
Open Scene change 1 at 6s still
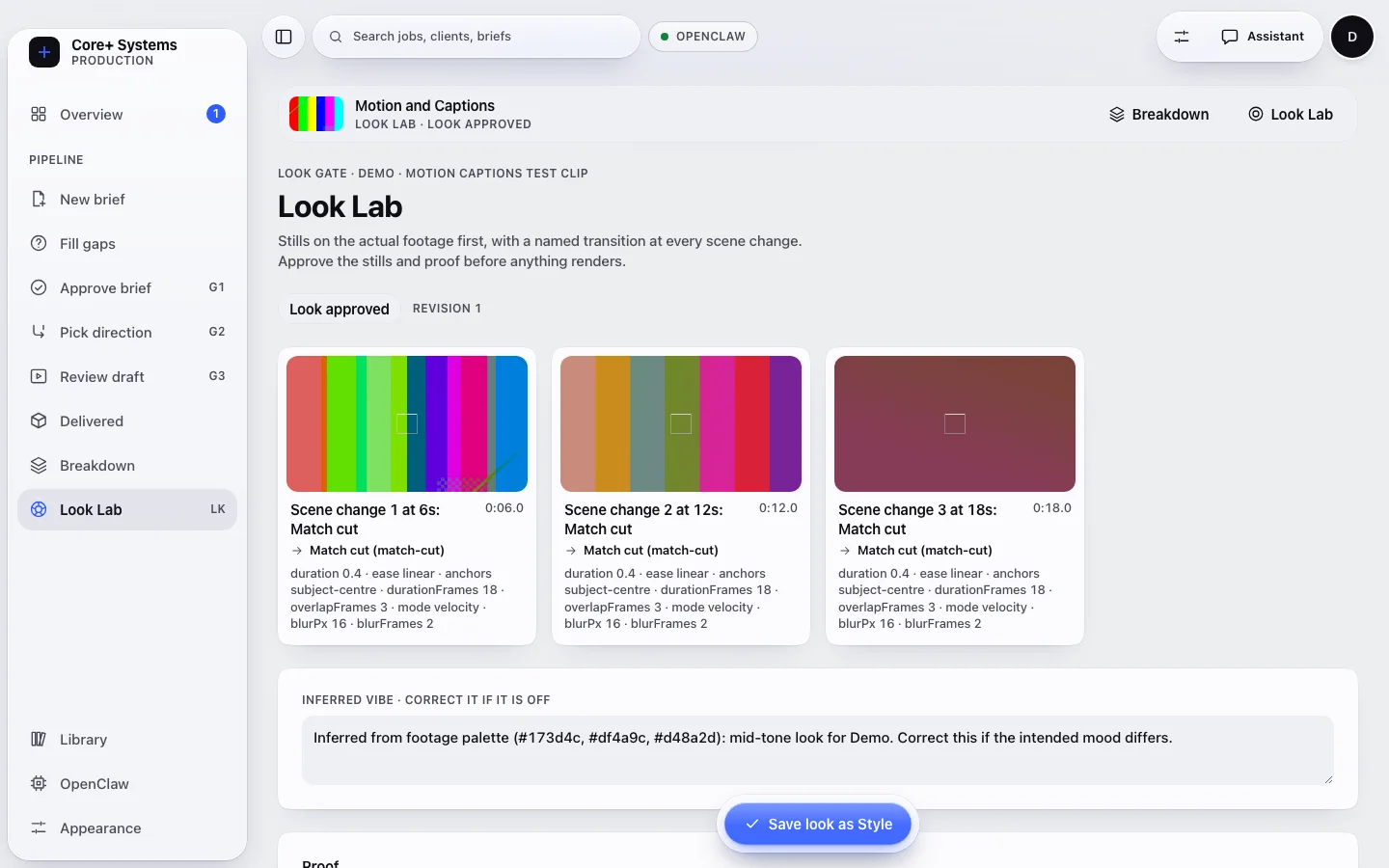coord(407,424)
